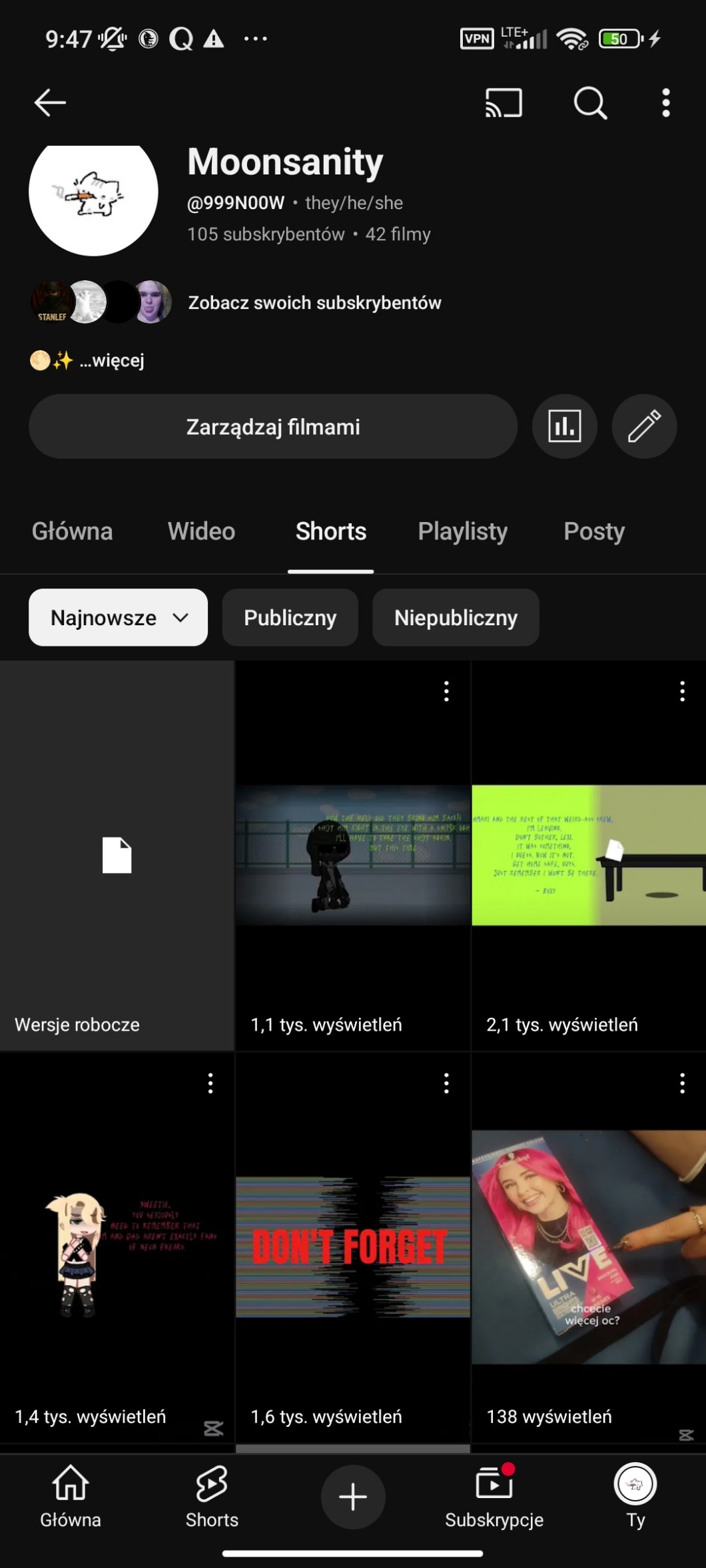This screenshot has height=1568, width=706.
Task: Tap the pencil edit channel icon
Action: tap(644, 426)
